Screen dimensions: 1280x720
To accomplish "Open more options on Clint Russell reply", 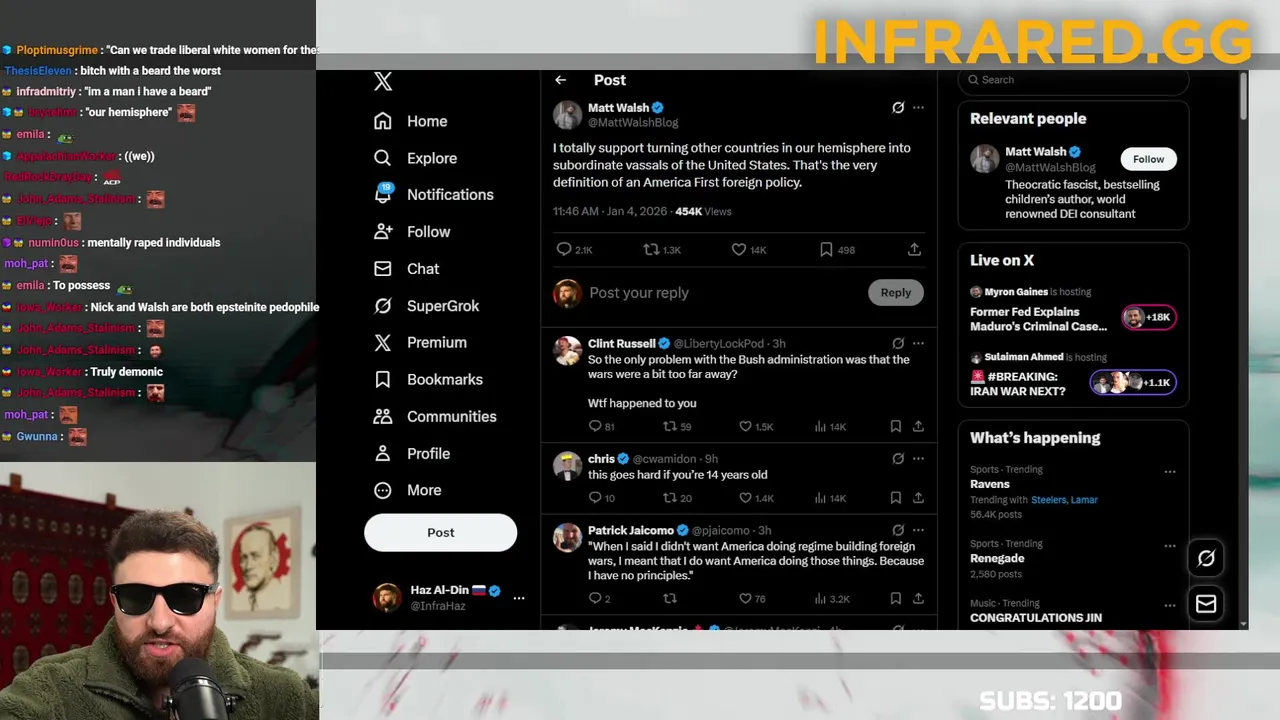I will click(918, 343).
